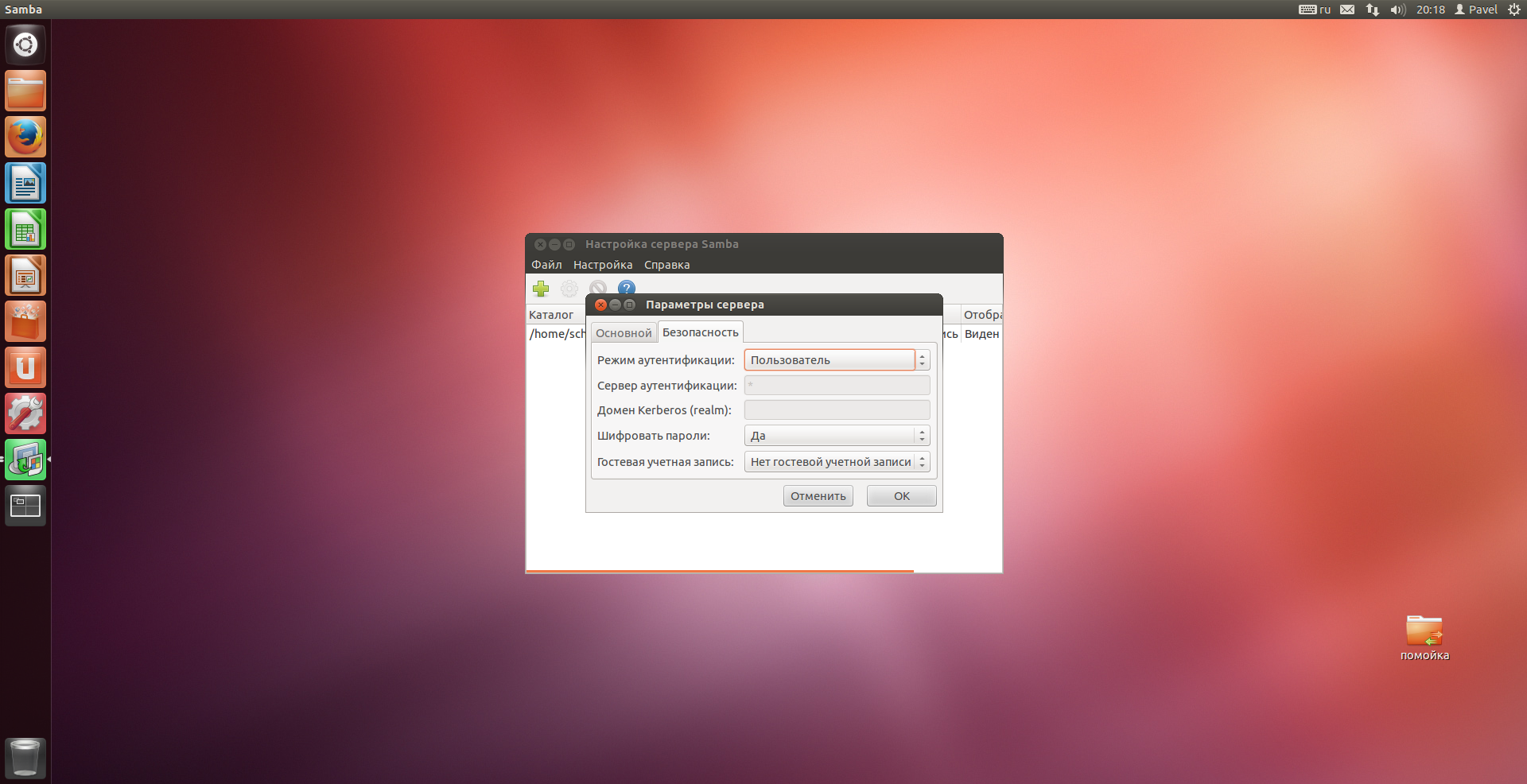Open the Файл menu
Image resolution: width=1527 pixels, height=784 pixels.
tap(546, 265)
